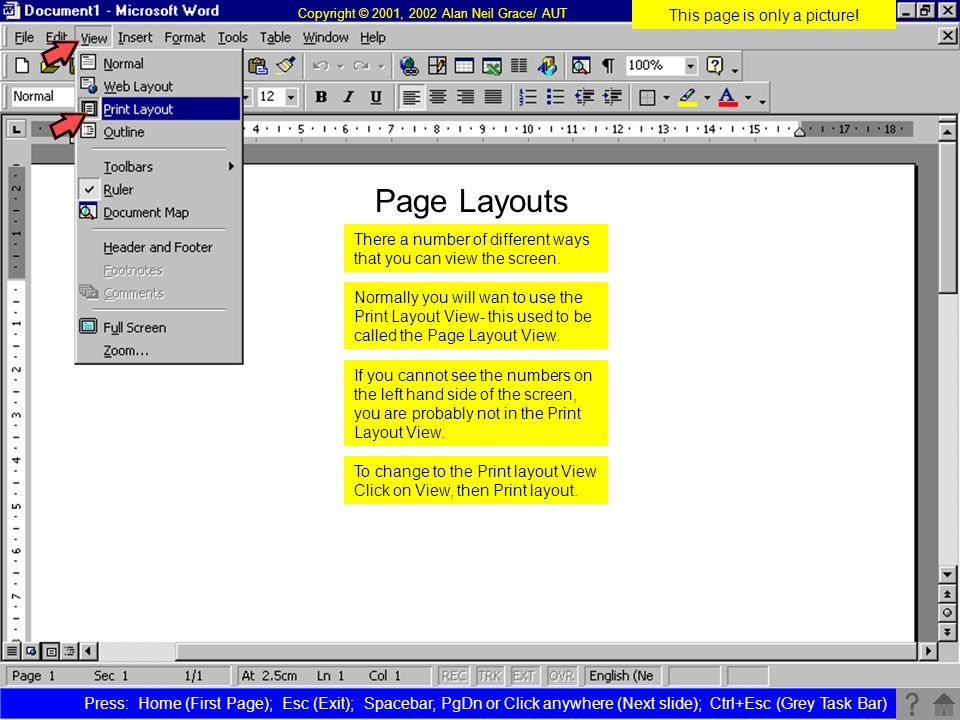Select Full Screen menu entry
Viewport: 960px width, 720px height.
[x=159, y=328]
